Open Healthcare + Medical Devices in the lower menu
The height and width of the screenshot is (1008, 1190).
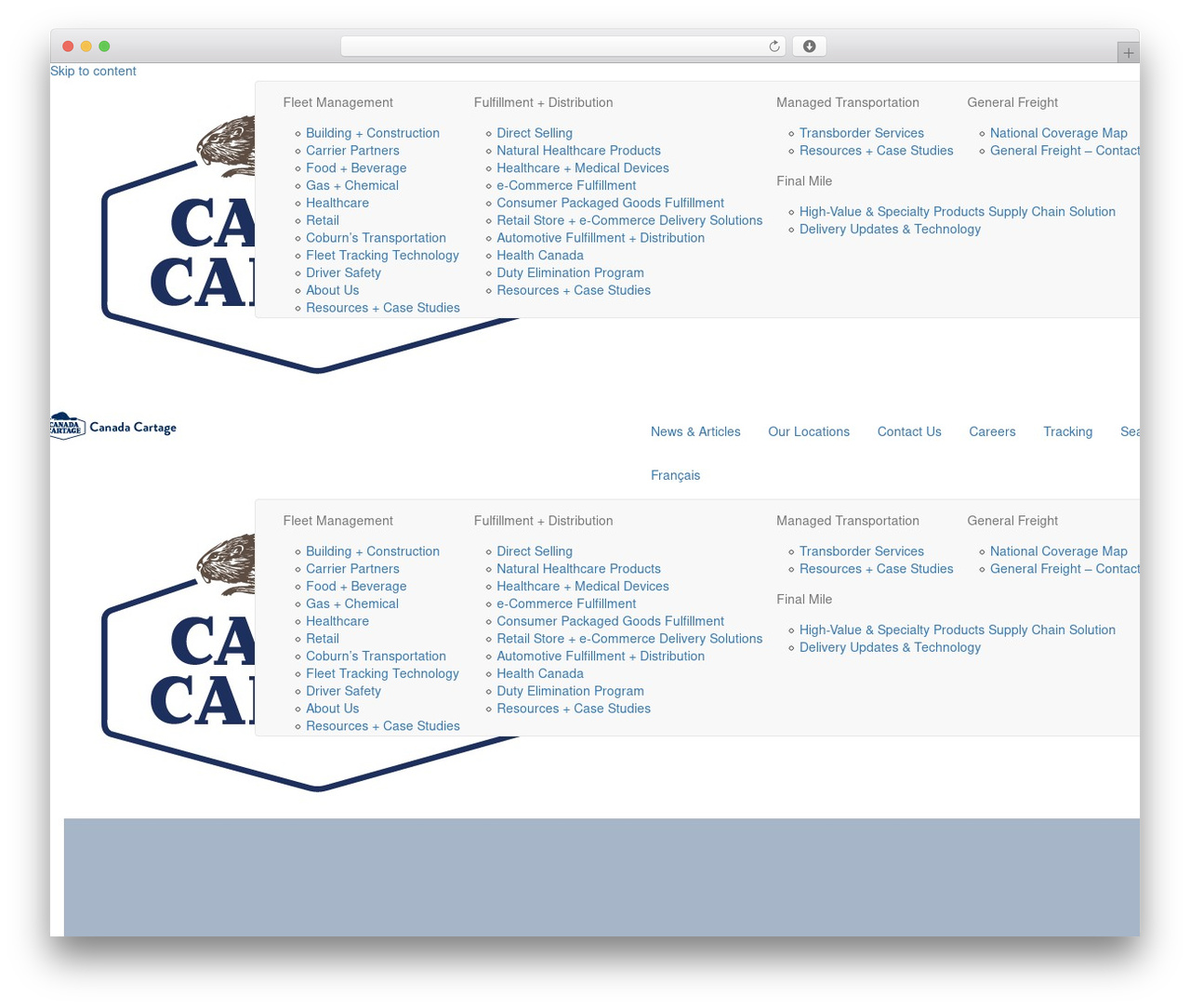583,587
